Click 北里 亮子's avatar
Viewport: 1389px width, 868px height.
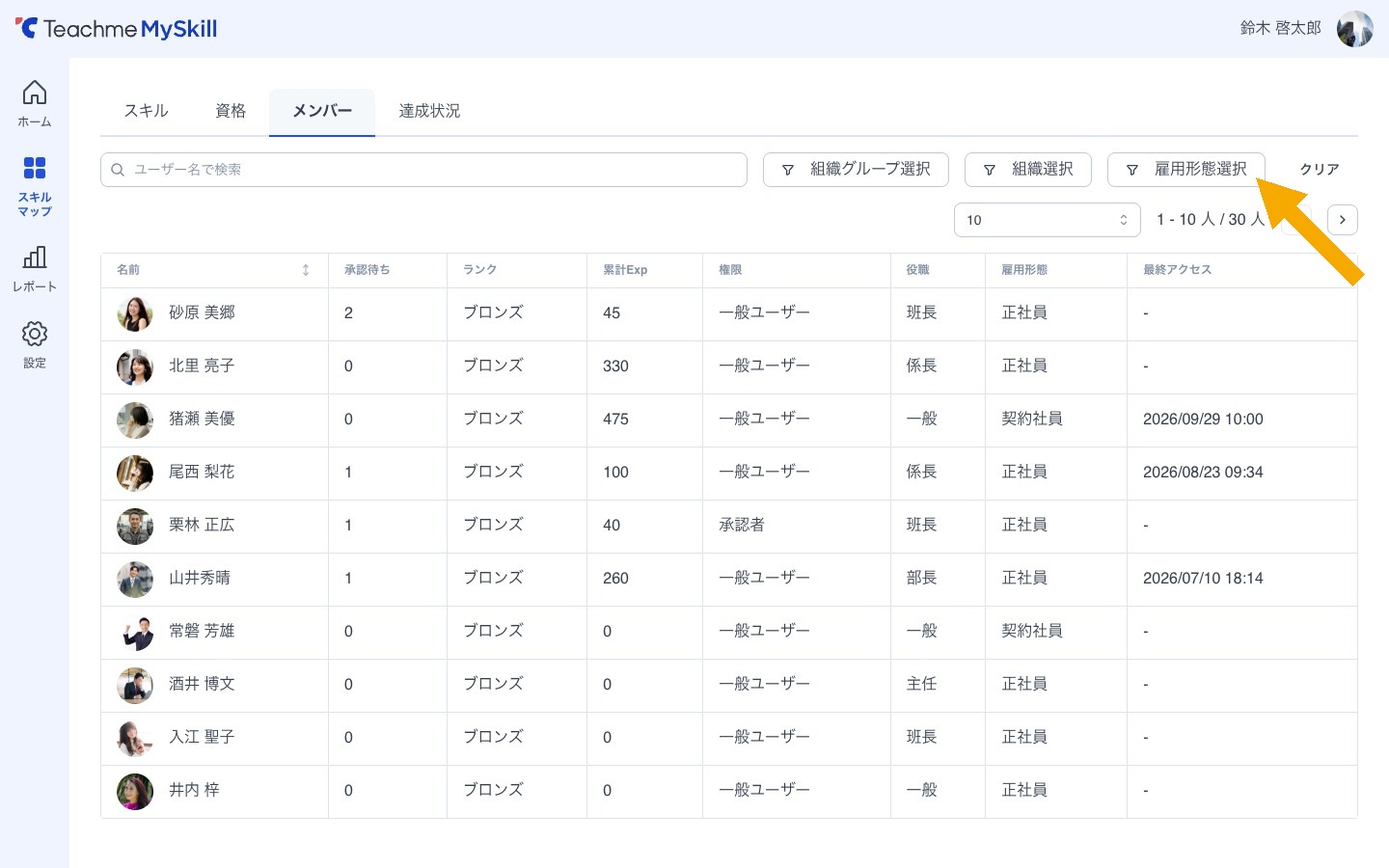(x=135, y=366)
